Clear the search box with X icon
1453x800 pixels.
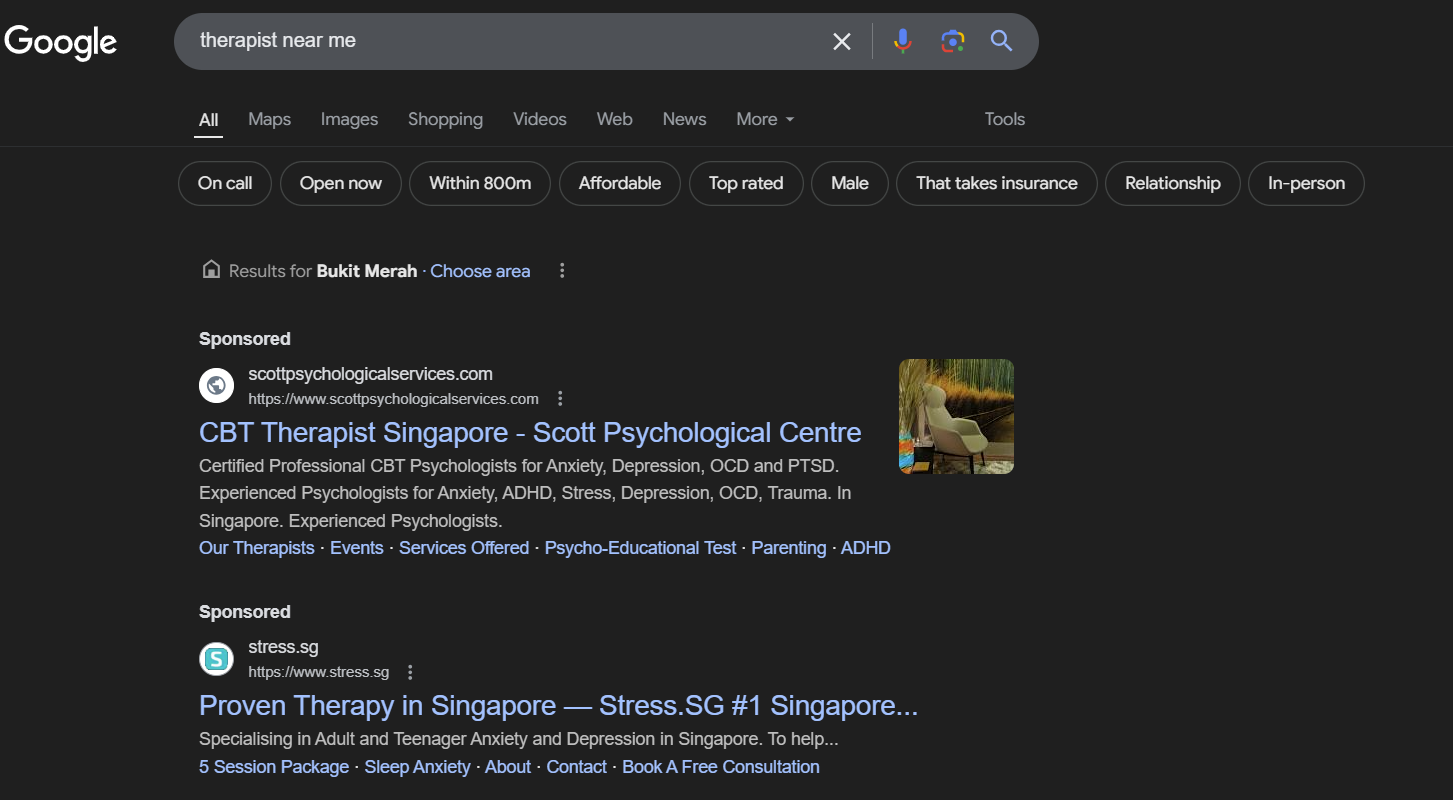click(842, 41)
